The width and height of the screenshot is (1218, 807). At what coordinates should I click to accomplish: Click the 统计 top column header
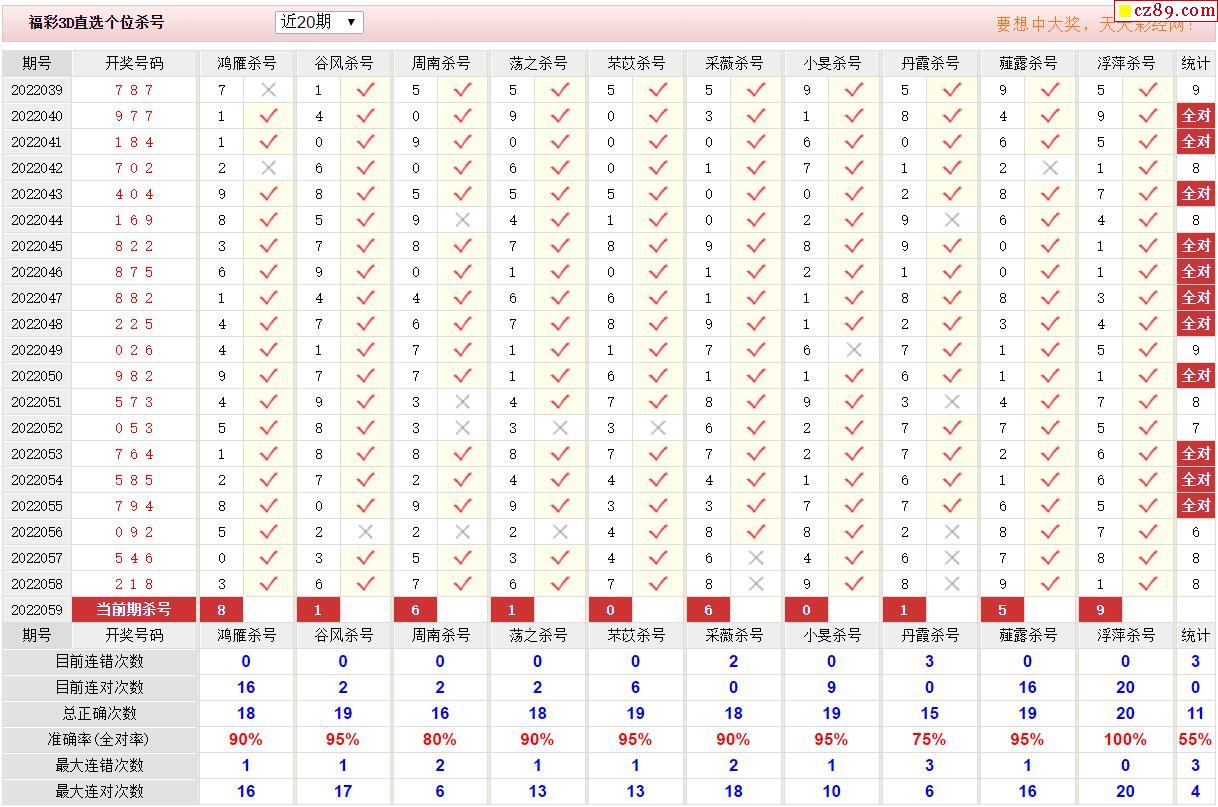point(1196,63)
